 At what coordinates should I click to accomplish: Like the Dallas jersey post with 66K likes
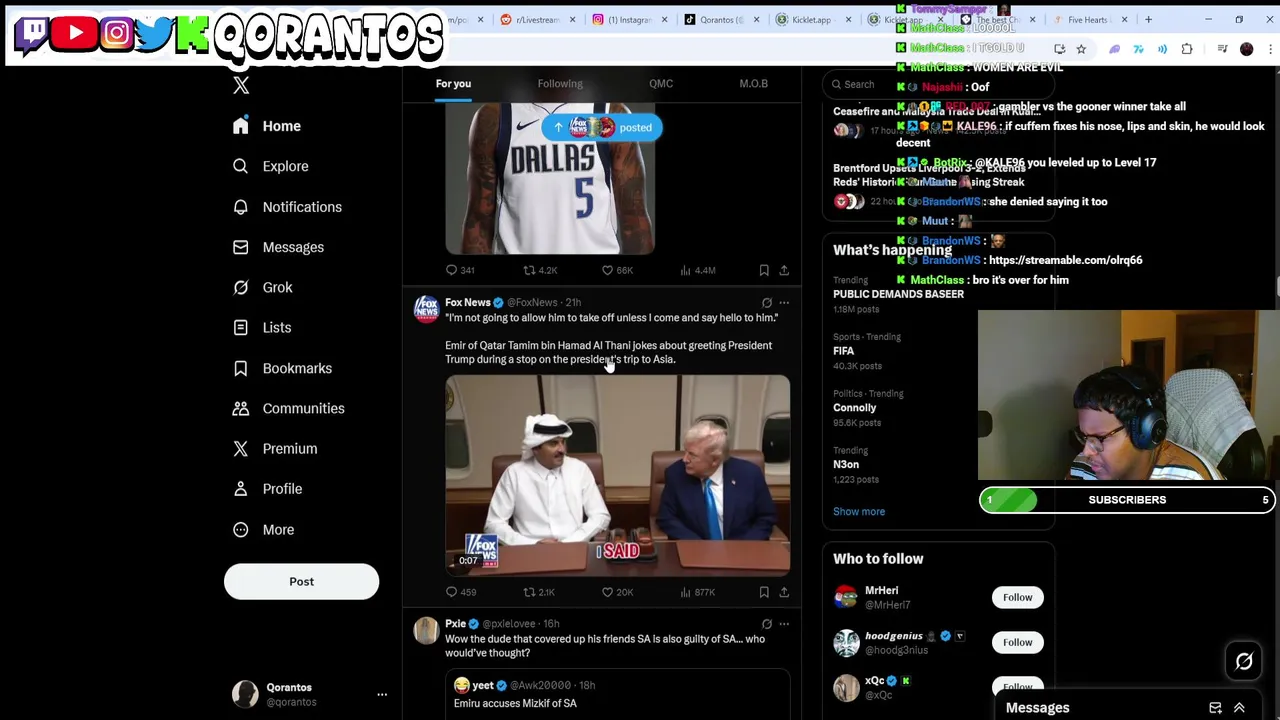pyautogui.click(x=617, y=270)
